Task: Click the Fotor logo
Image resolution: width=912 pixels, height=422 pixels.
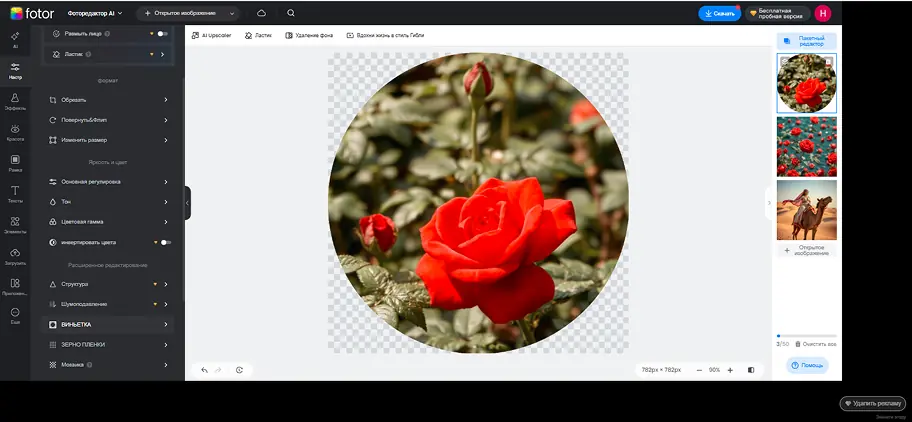Action: pyautogui.click(x=32, y=13)
